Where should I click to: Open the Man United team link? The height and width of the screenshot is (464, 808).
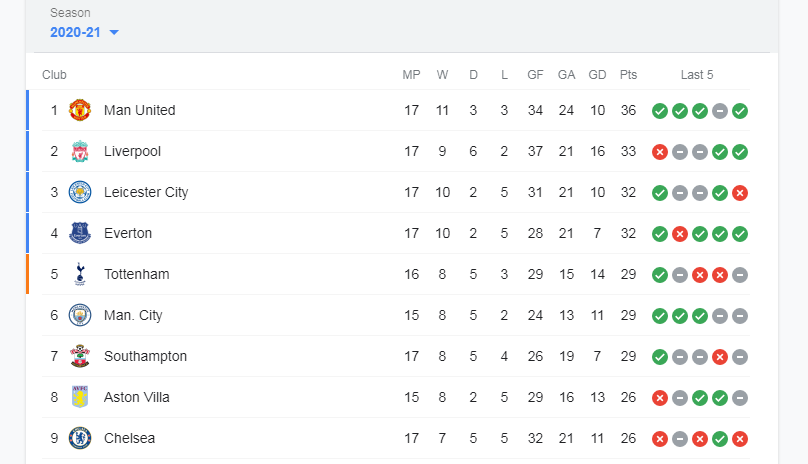point(139,110)
